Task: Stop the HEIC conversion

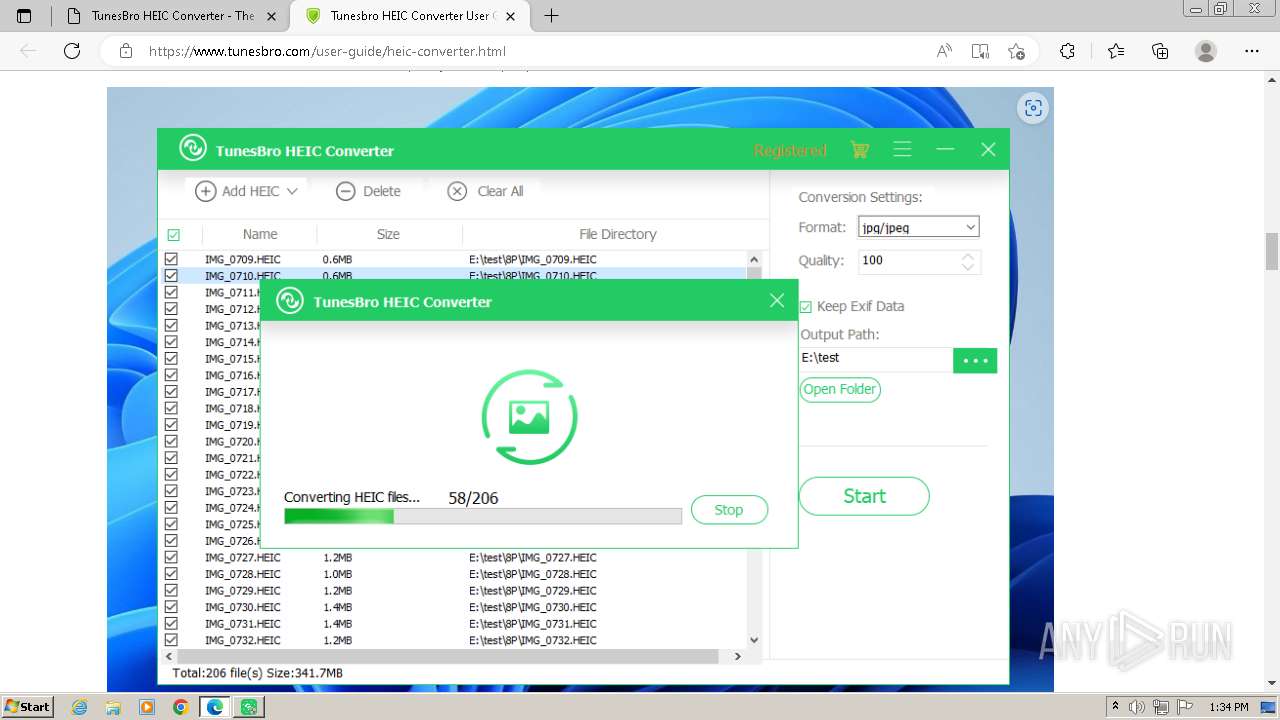Action: click(x=729, y=510)
